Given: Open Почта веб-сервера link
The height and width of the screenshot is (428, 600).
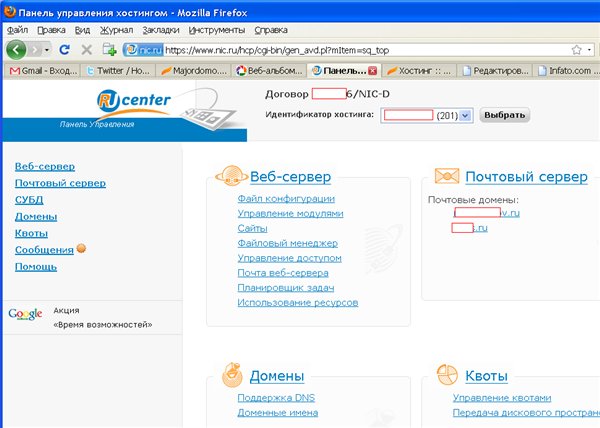Looking at the screenshot, I should pos(283,273).
